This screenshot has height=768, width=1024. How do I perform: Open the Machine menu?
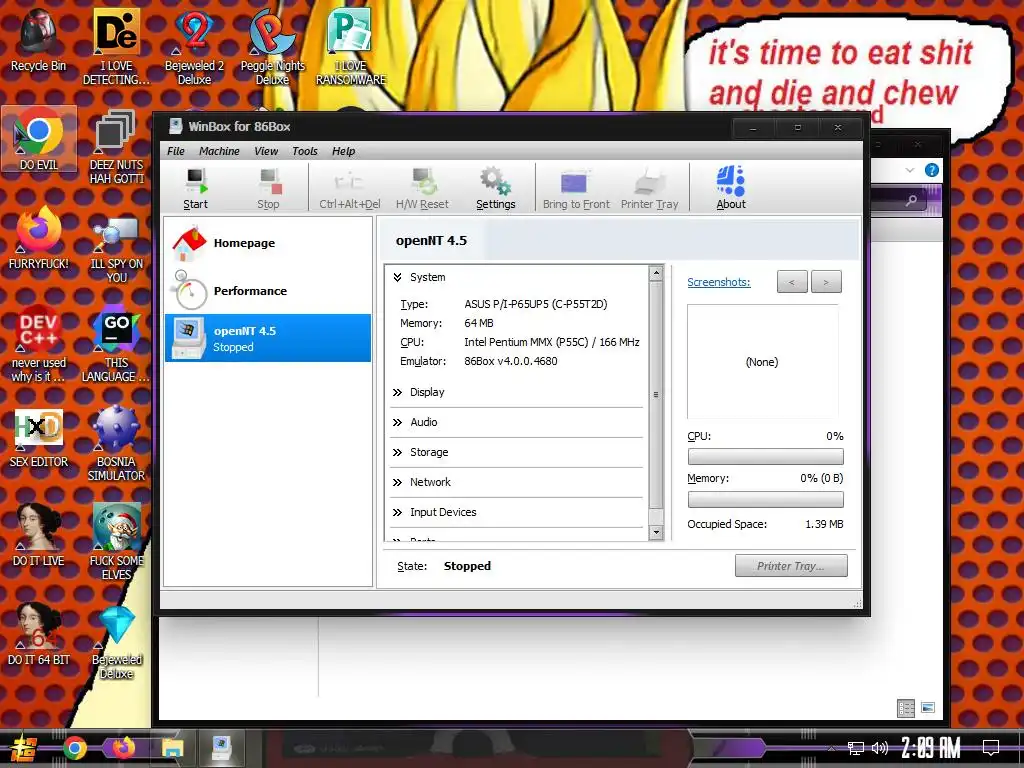219,151
